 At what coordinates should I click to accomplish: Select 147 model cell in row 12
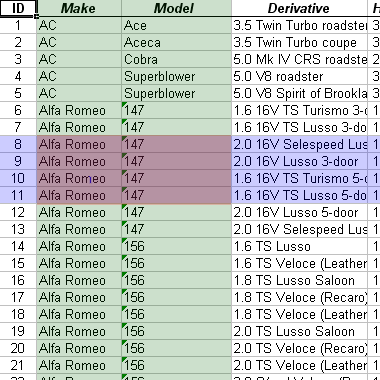176,212
